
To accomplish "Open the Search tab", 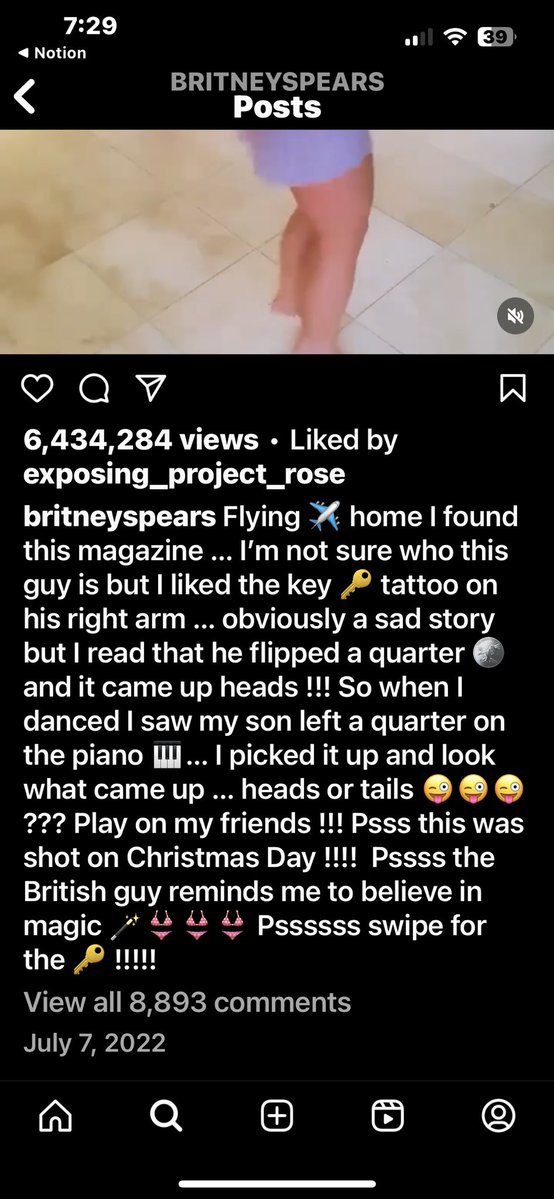I will [166, 1116].
